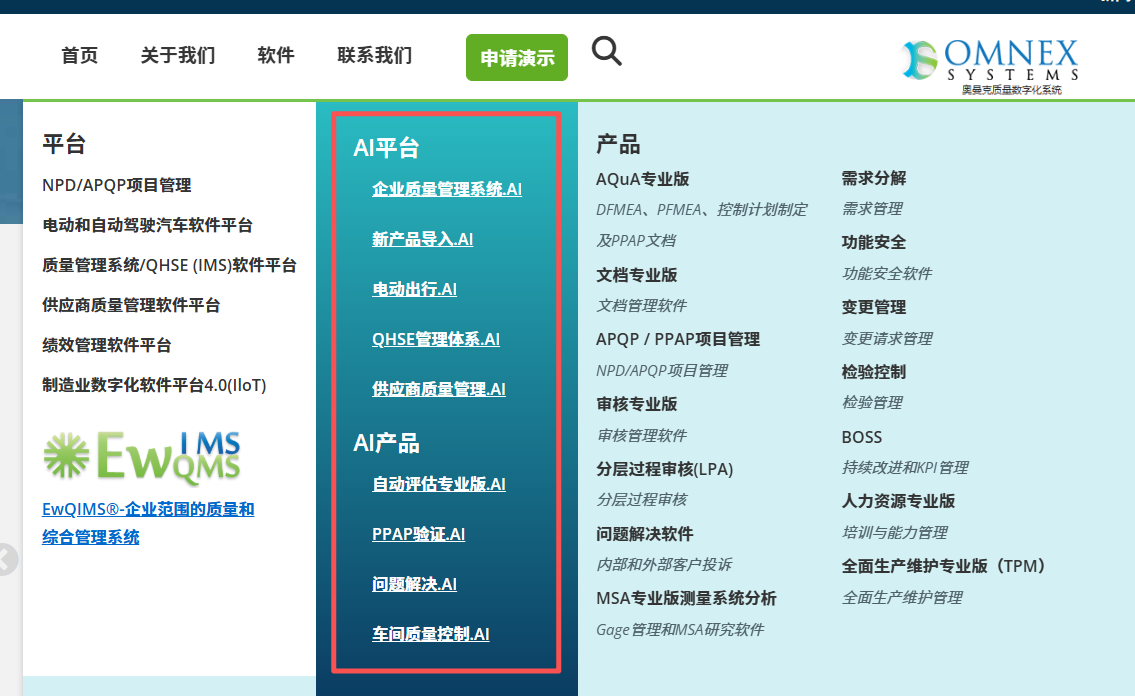
Task: Click the 功能安全软件 description
Action: point(887,273)
